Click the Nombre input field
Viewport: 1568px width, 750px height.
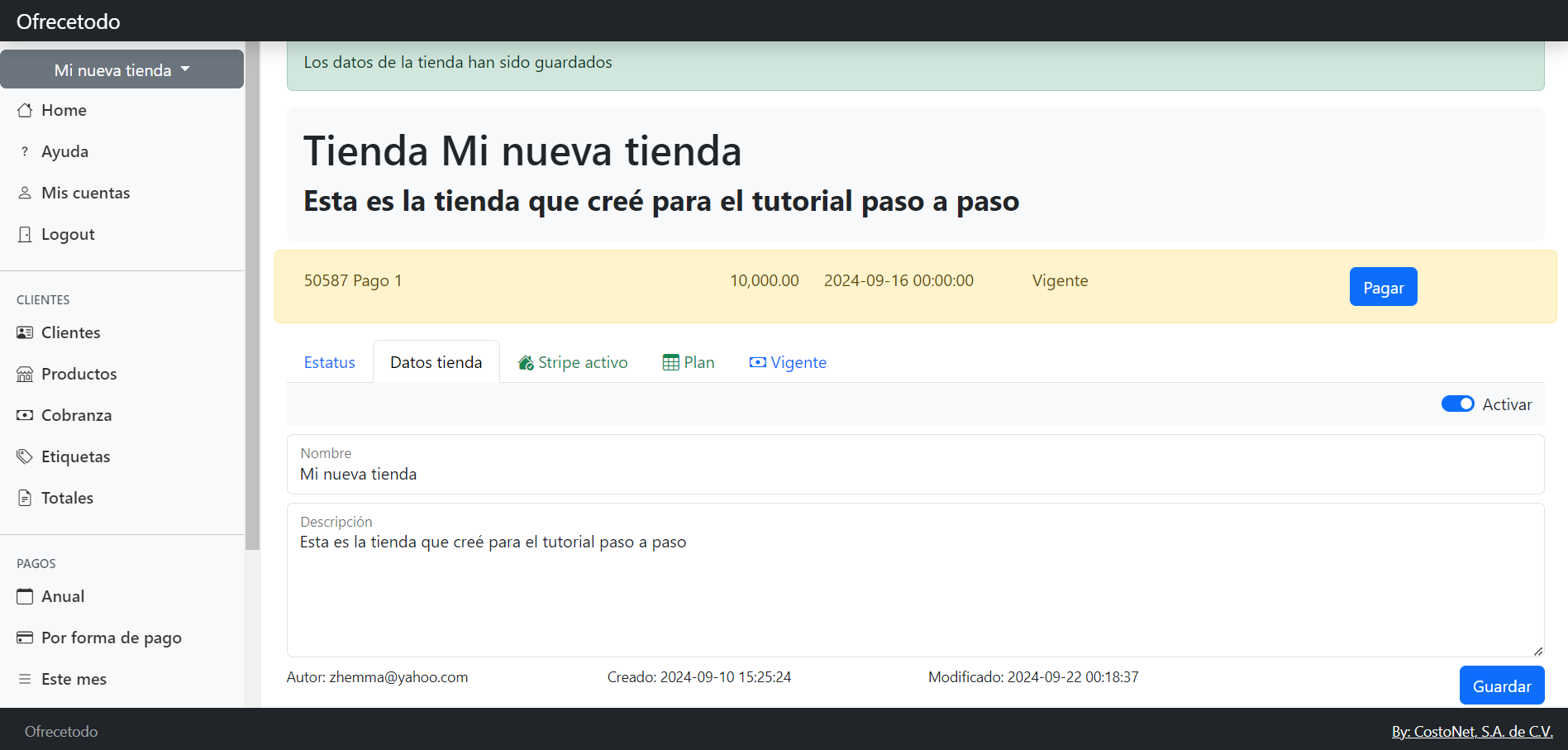[x=914, y=474]
